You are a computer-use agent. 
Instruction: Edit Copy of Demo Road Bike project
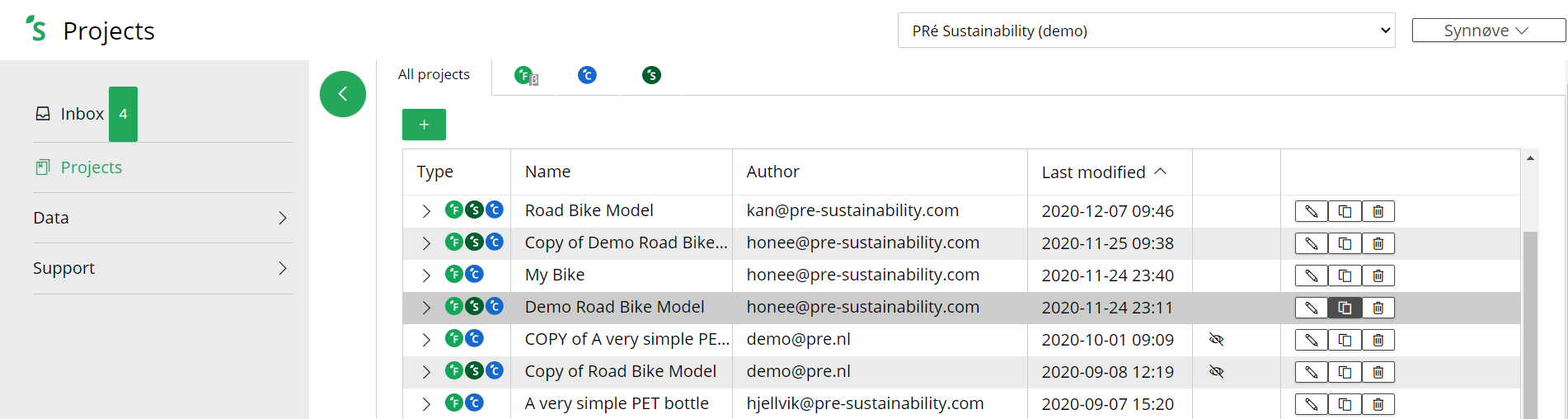click(1311, 243)
